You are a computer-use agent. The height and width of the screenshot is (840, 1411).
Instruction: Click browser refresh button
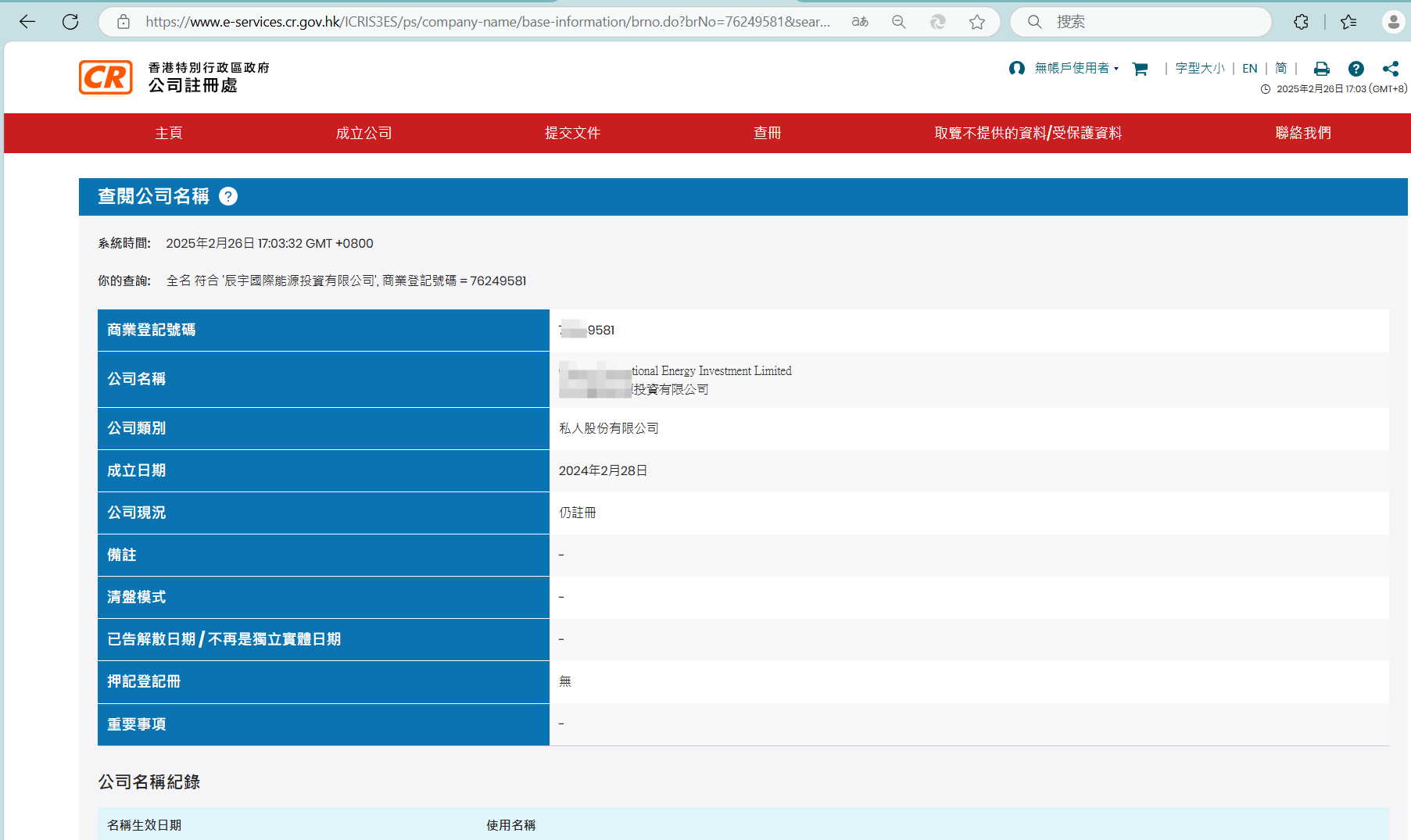pos(70,22)
